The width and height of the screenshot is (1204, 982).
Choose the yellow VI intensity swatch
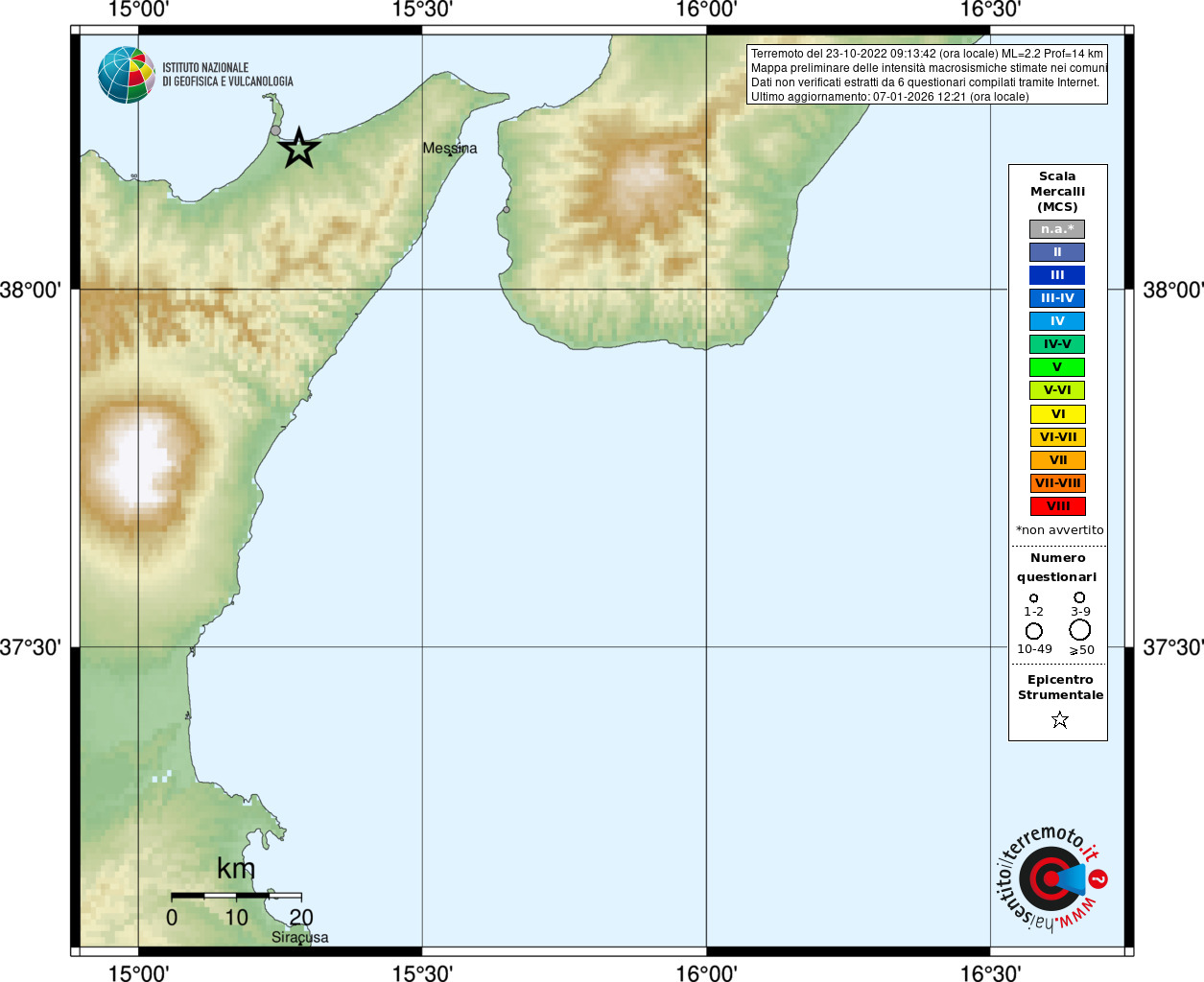coord(1057,414)
